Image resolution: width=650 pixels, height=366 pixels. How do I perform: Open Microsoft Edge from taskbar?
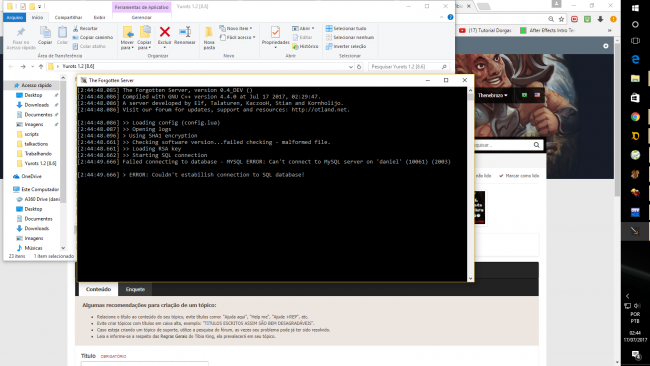[x=635, y=60]
